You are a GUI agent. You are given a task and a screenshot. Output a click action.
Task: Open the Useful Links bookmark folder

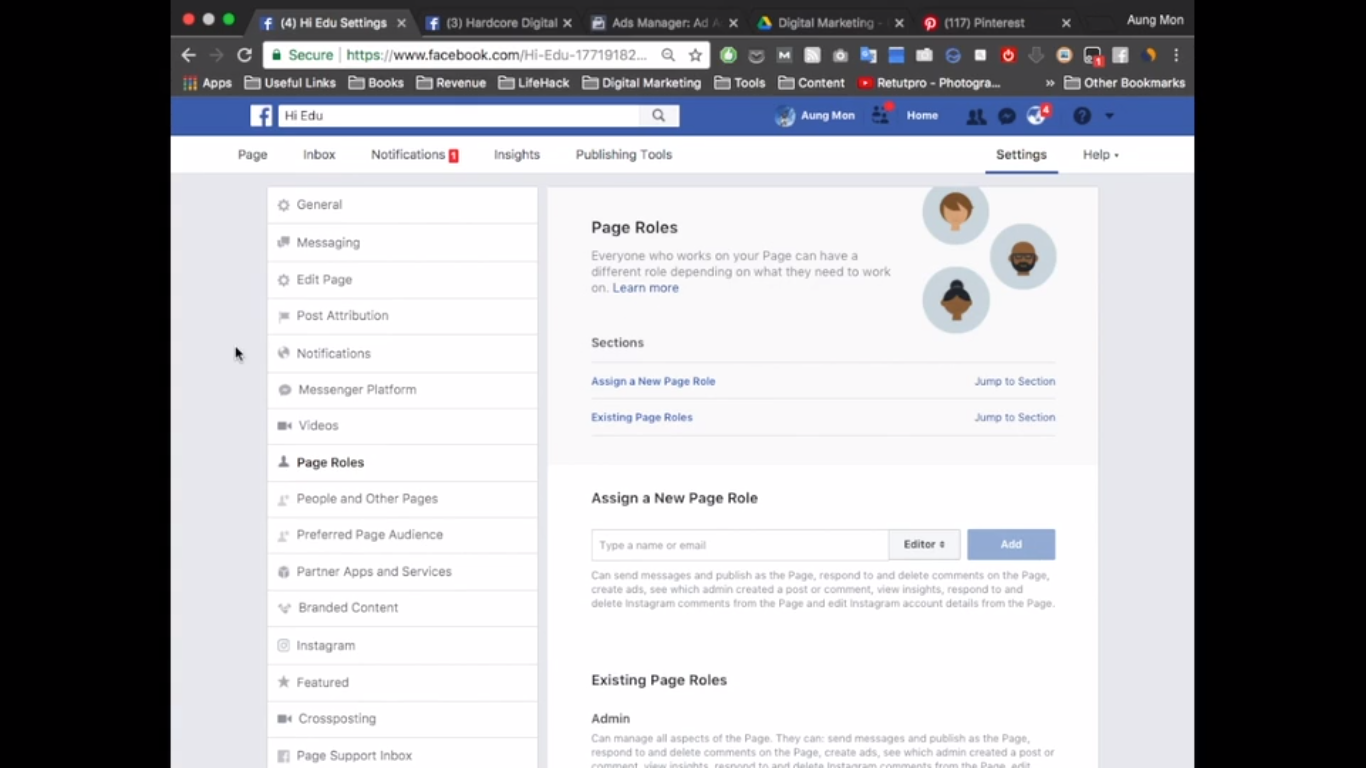click(x=290, y=83)
